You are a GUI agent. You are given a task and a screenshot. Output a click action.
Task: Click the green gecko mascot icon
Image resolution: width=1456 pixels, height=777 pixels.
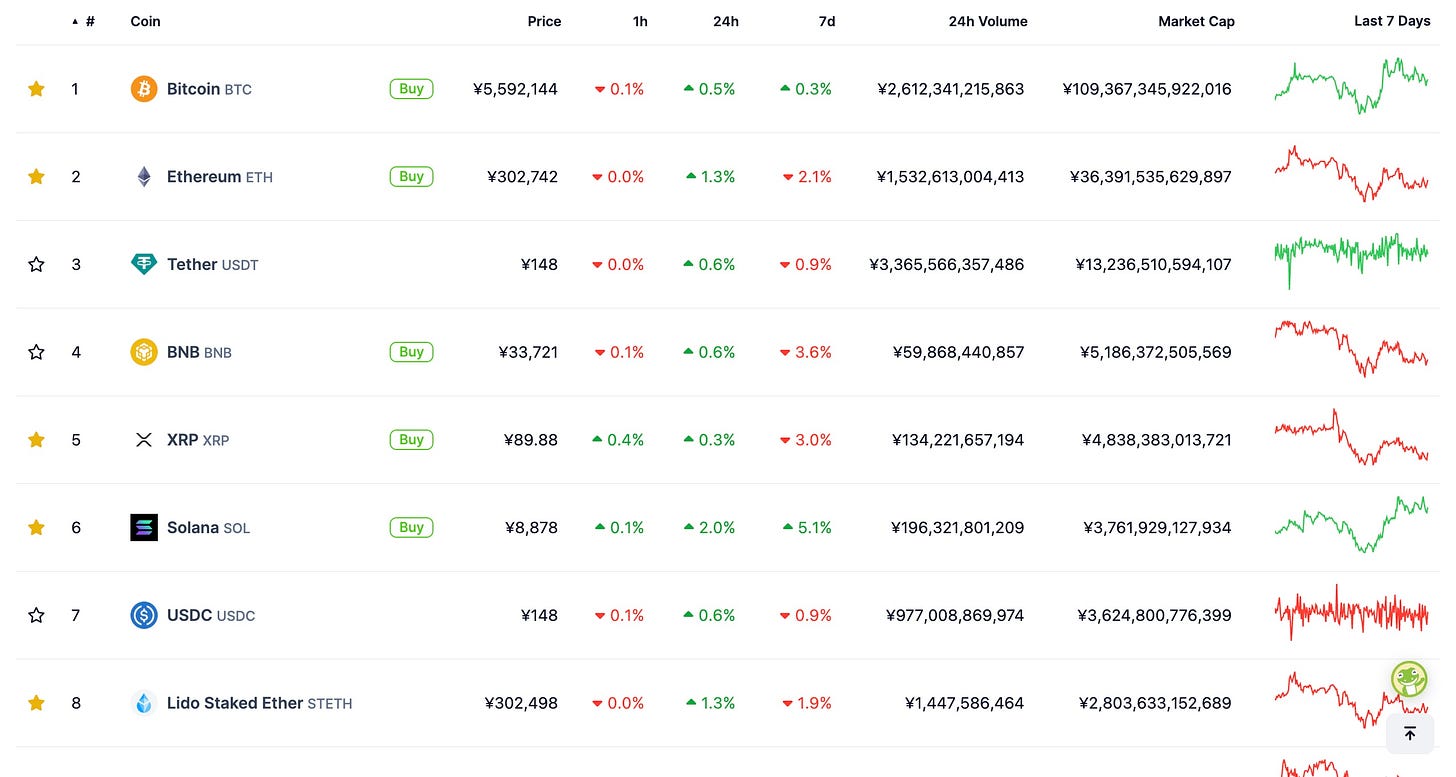point(1409,680)
